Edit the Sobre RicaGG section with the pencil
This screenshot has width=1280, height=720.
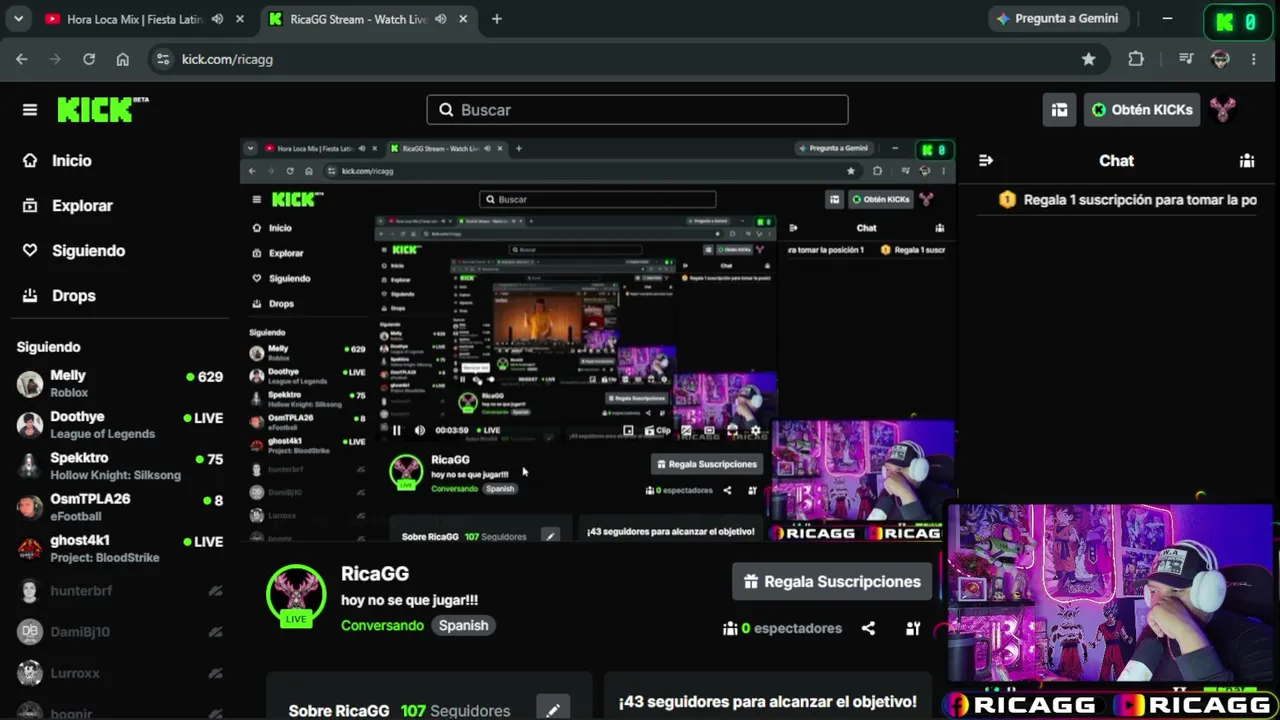coord(553,710)
